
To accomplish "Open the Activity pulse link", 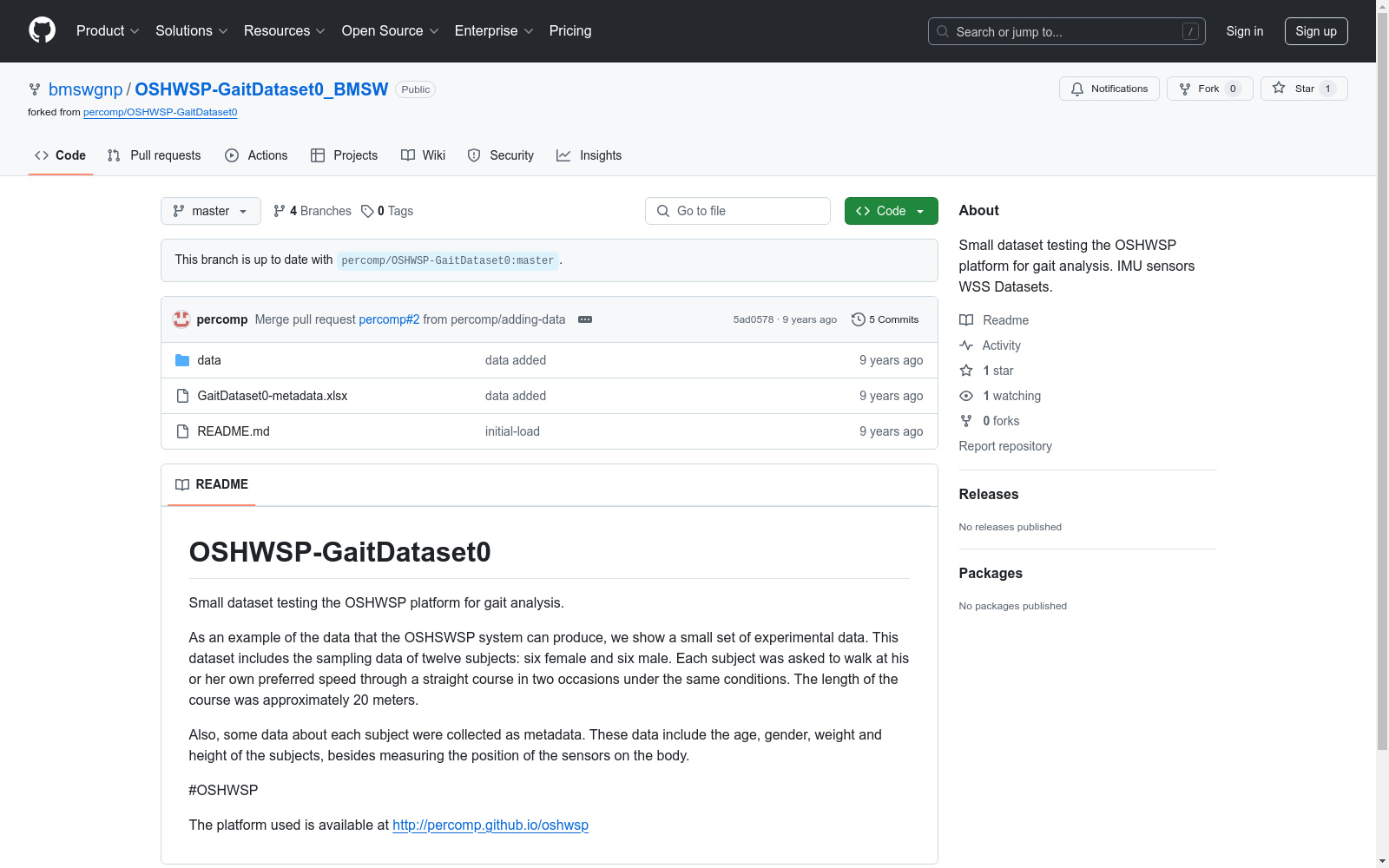I will [990, 345].
